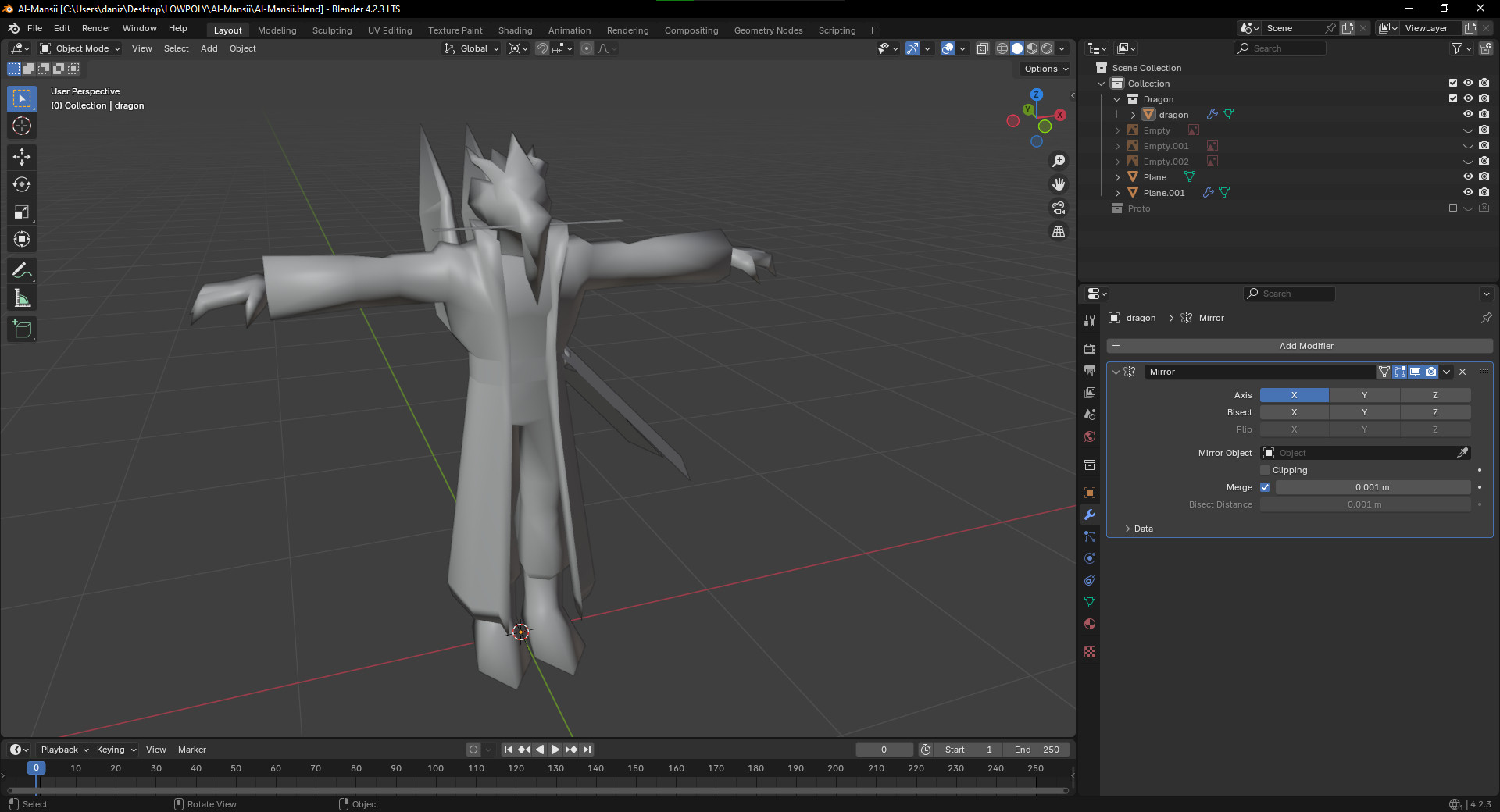
Task: Toggle Mirror Axis Z
Action: tap(1435, 395)
